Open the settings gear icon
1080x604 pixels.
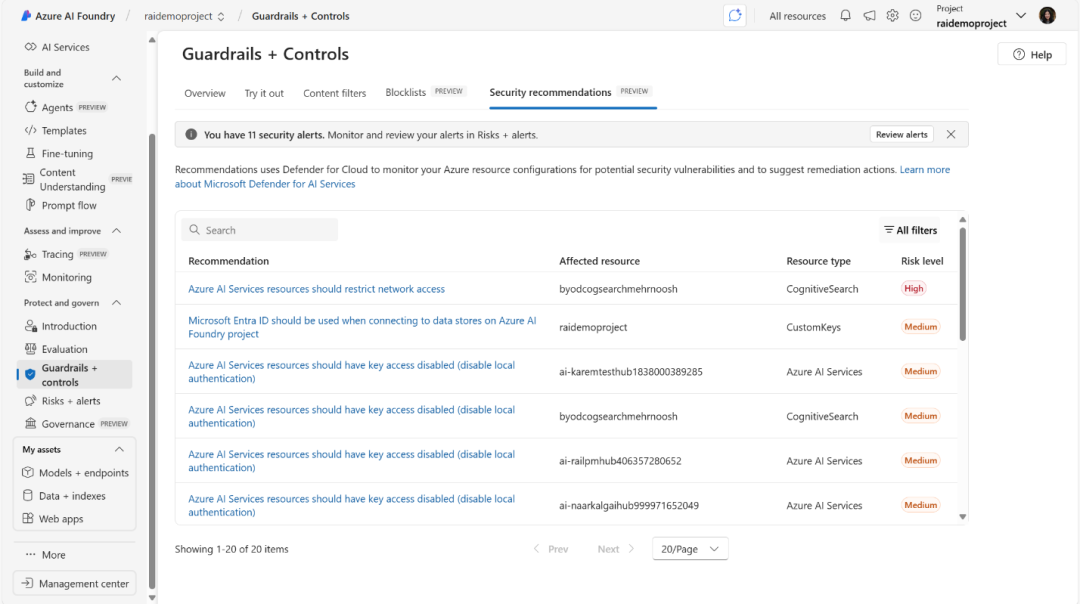point(892,15)
